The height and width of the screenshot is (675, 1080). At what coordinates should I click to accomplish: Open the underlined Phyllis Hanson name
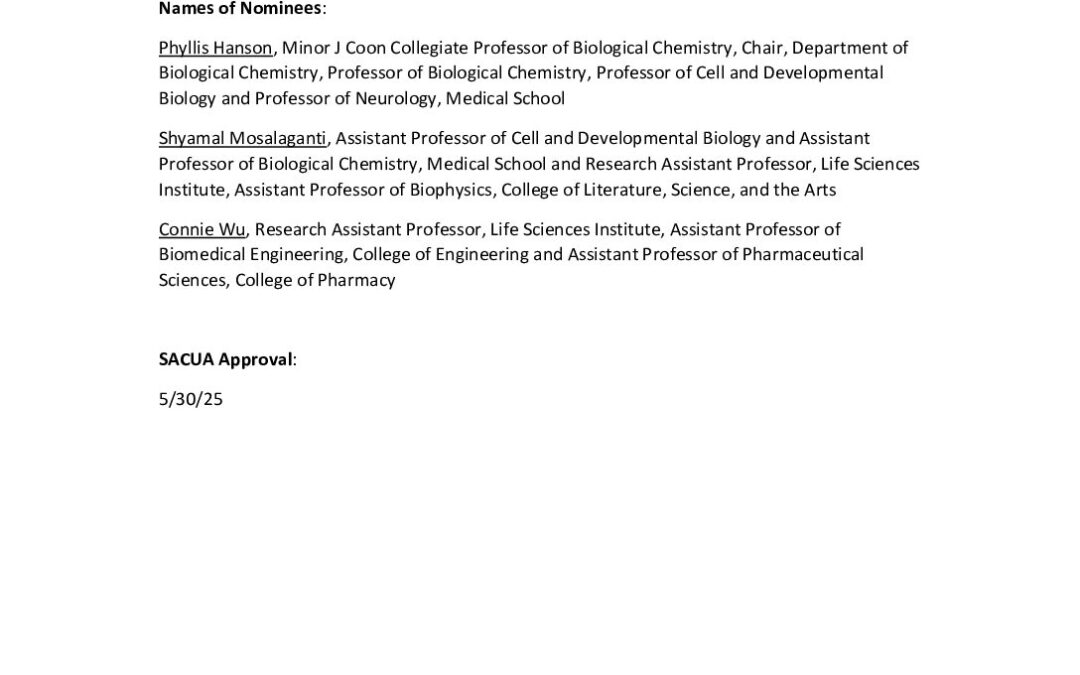(215, 47)
